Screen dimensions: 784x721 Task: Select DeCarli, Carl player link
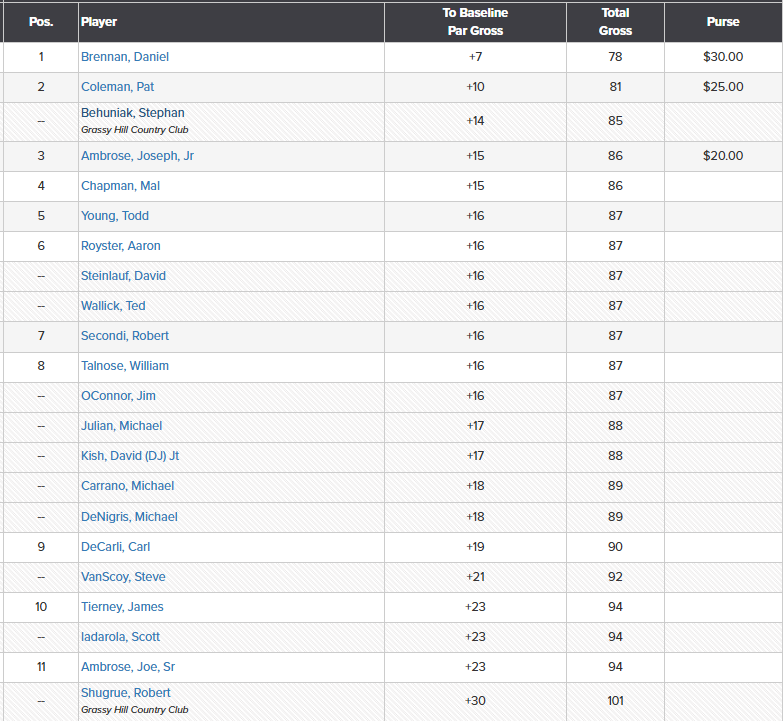coord(115,547)
